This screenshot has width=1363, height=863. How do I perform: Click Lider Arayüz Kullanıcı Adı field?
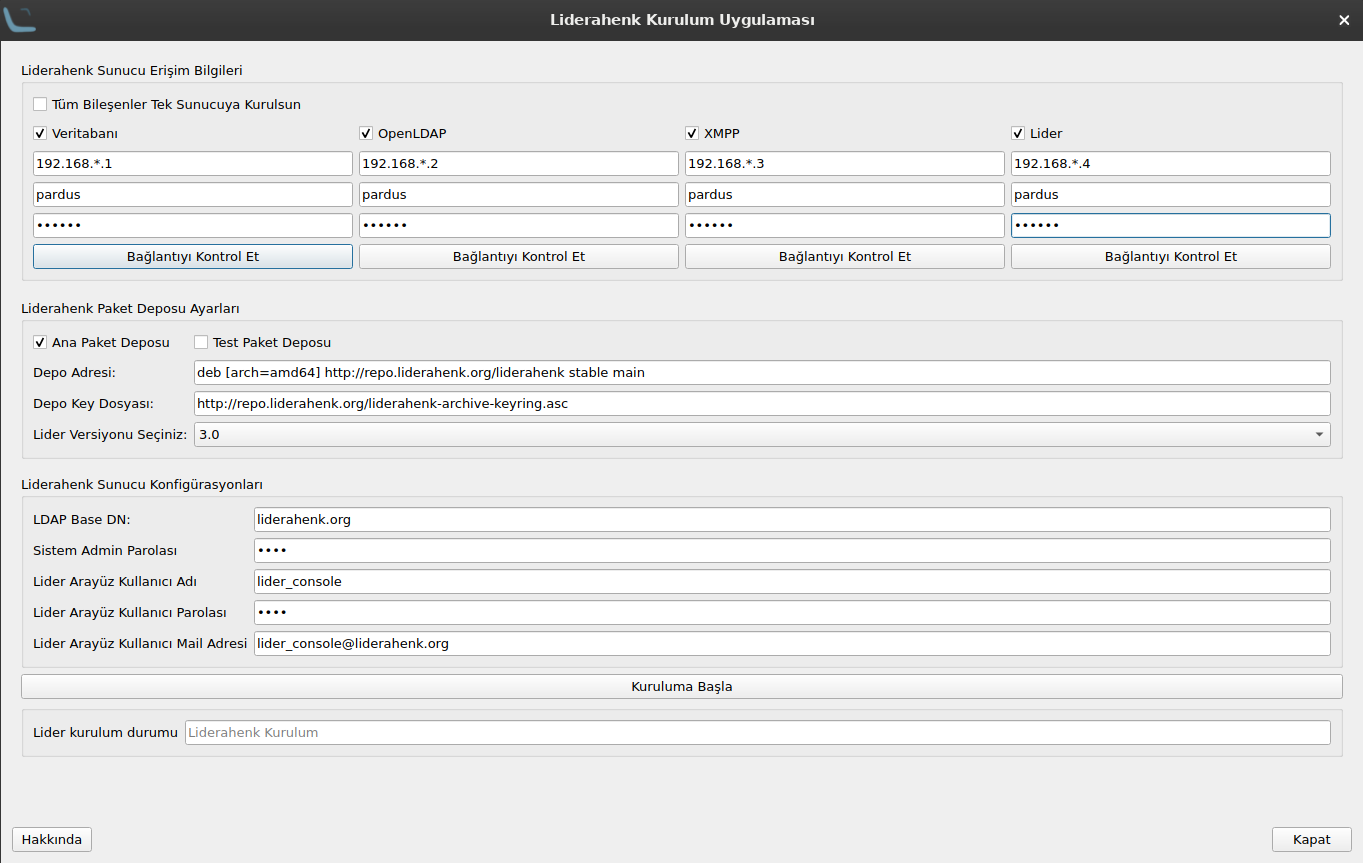pos(792,582)
